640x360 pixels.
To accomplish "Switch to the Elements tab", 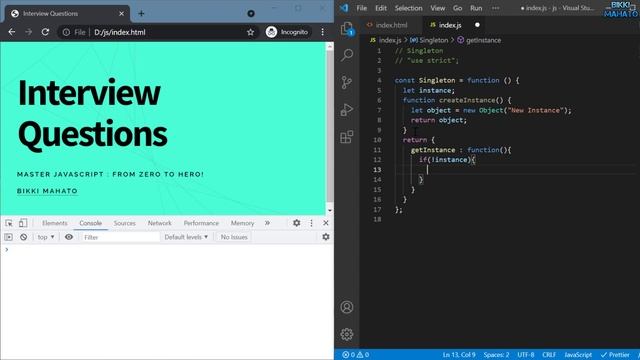I will coord(55,223).
